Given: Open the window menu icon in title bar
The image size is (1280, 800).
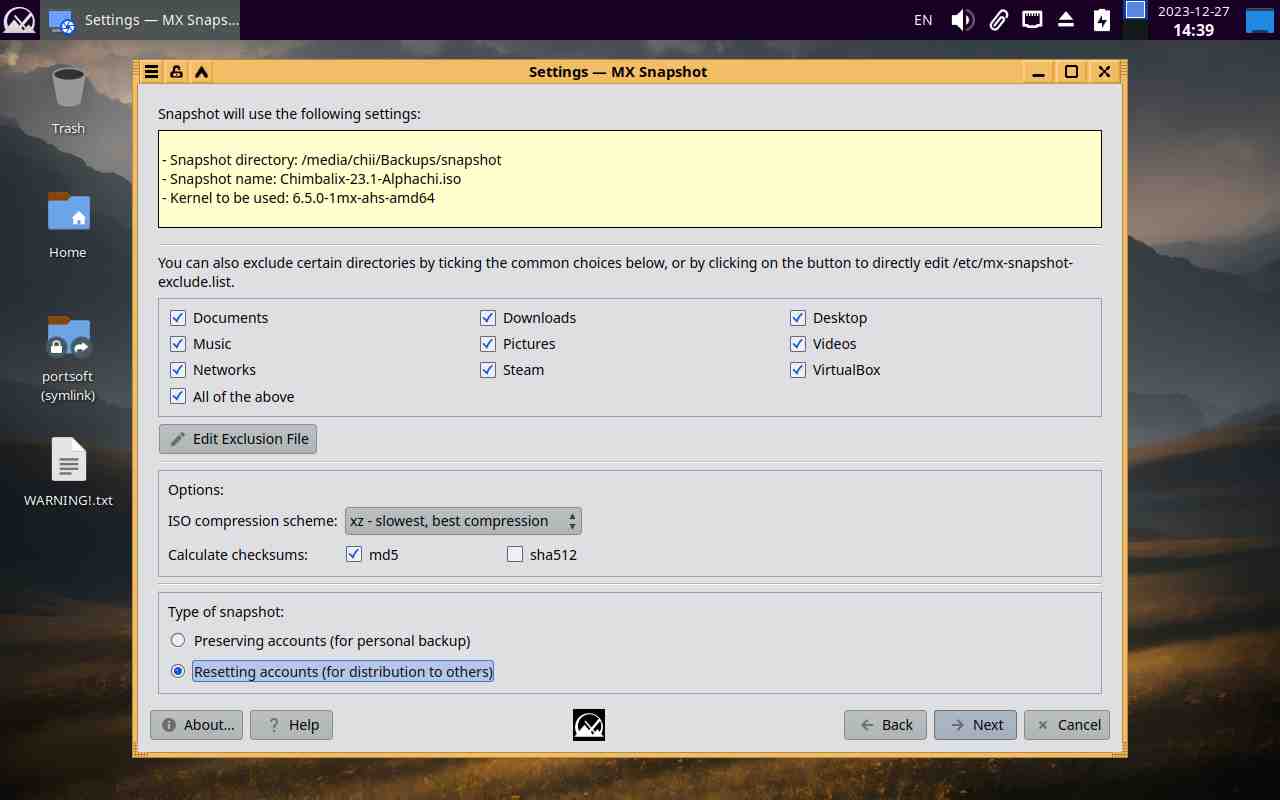Looking at the screenshot, I should 151,72.
